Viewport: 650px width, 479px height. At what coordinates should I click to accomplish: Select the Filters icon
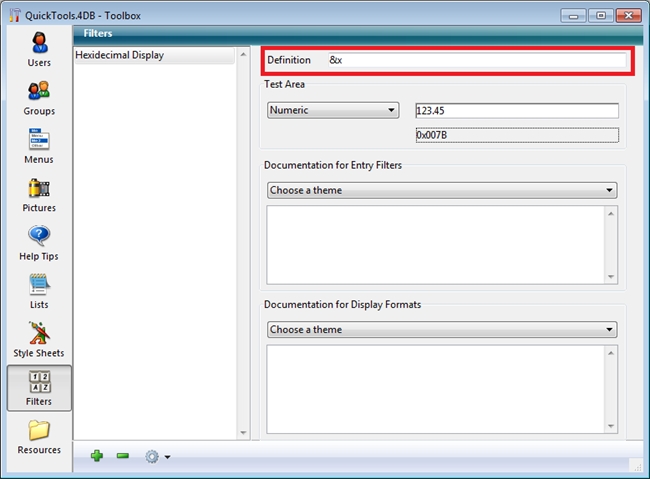[39, 384]
